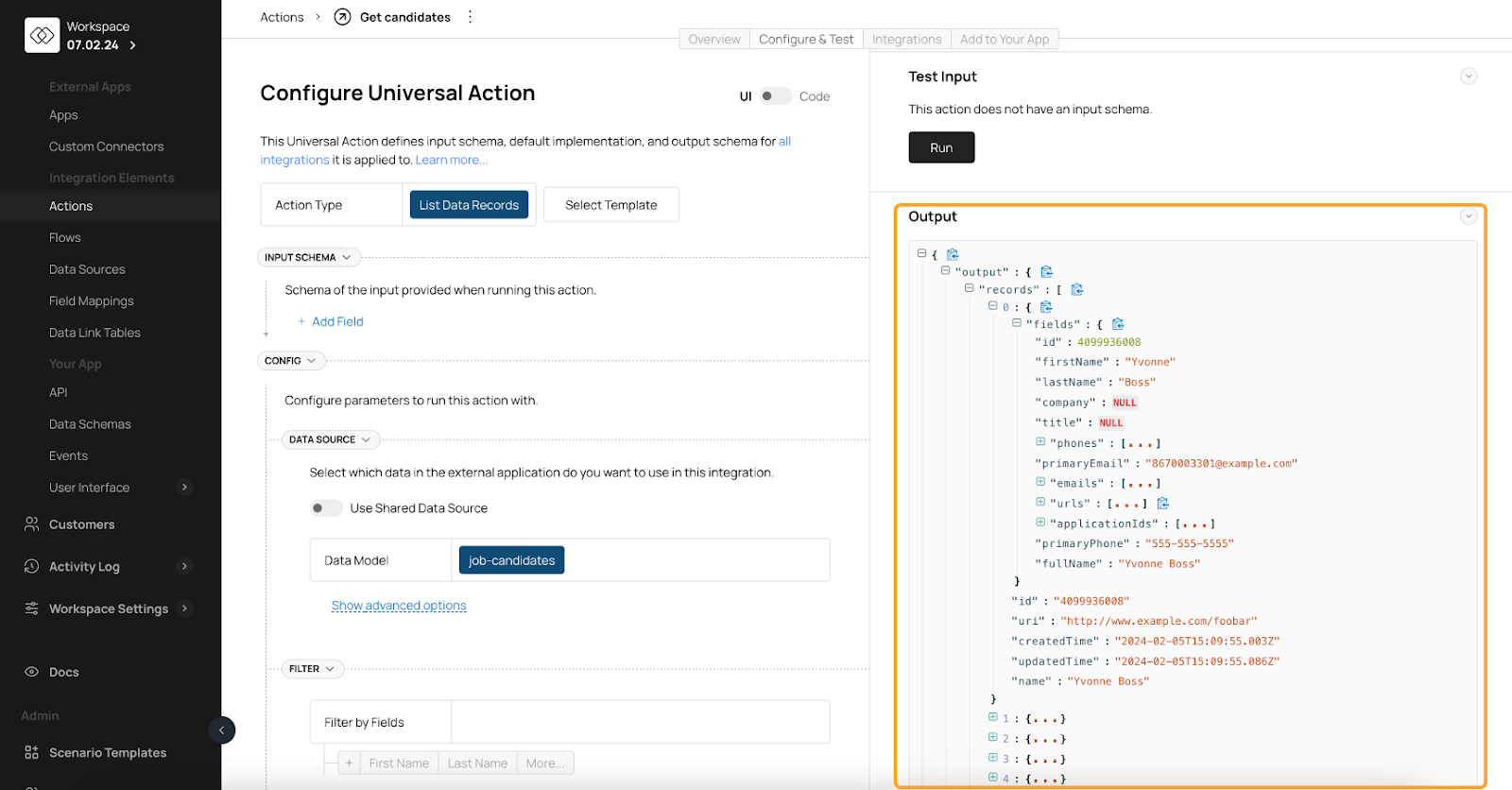Viewport: 1512px width, 790px height.
Task: Switch to the Configure & Test tab
Action: (x=806, y=39)
